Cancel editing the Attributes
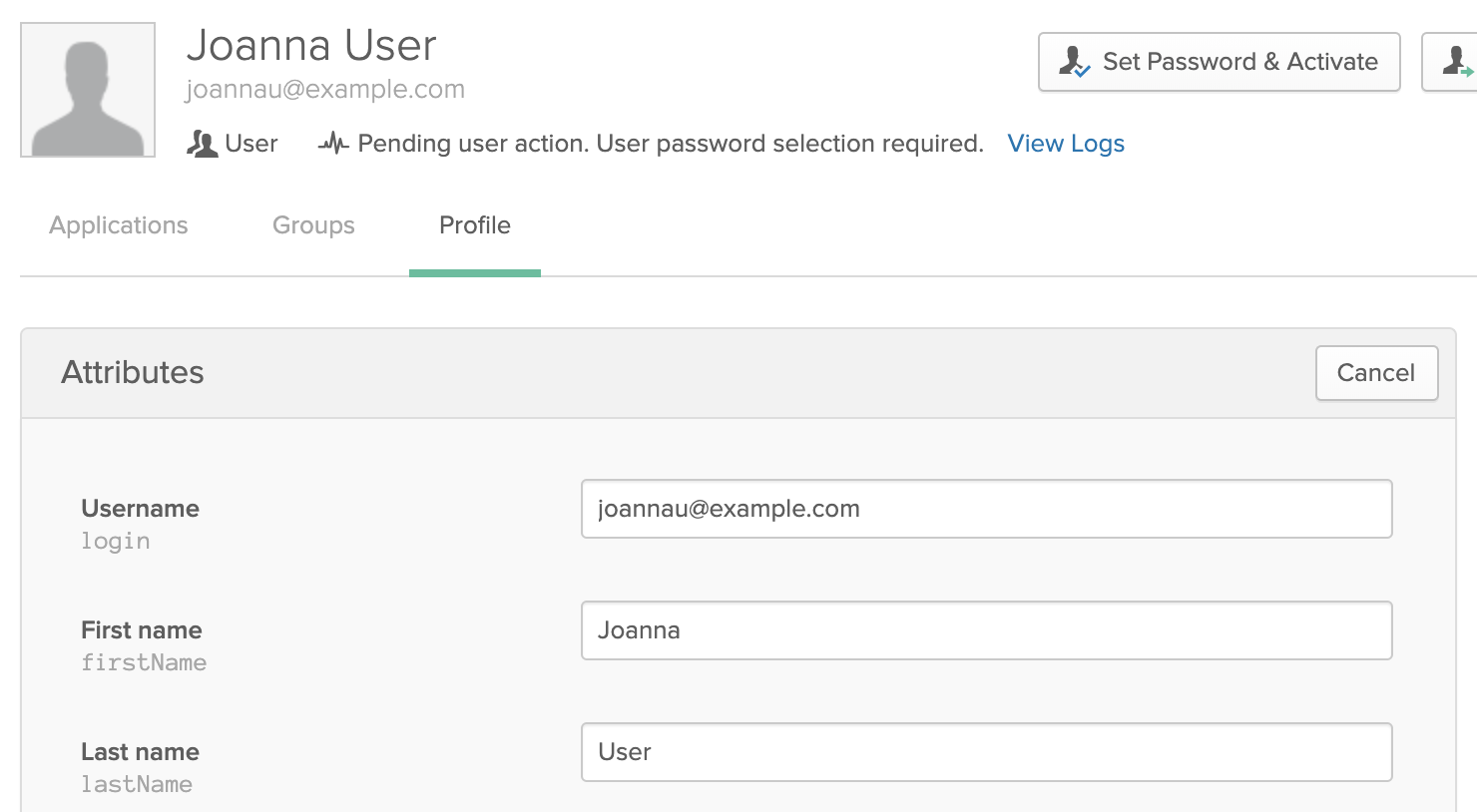1477x812 pixels. [1376, 373]
